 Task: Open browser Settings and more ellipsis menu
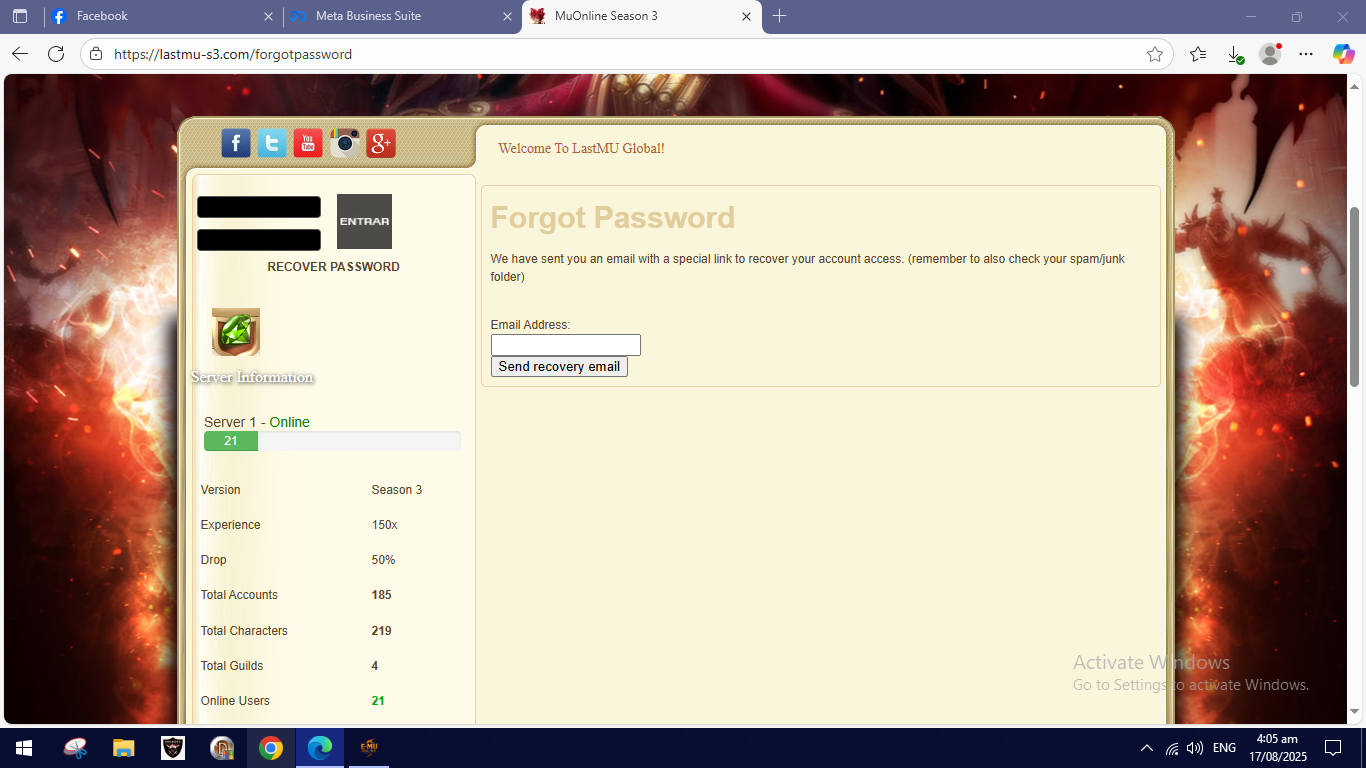[x=1306, y=54]
